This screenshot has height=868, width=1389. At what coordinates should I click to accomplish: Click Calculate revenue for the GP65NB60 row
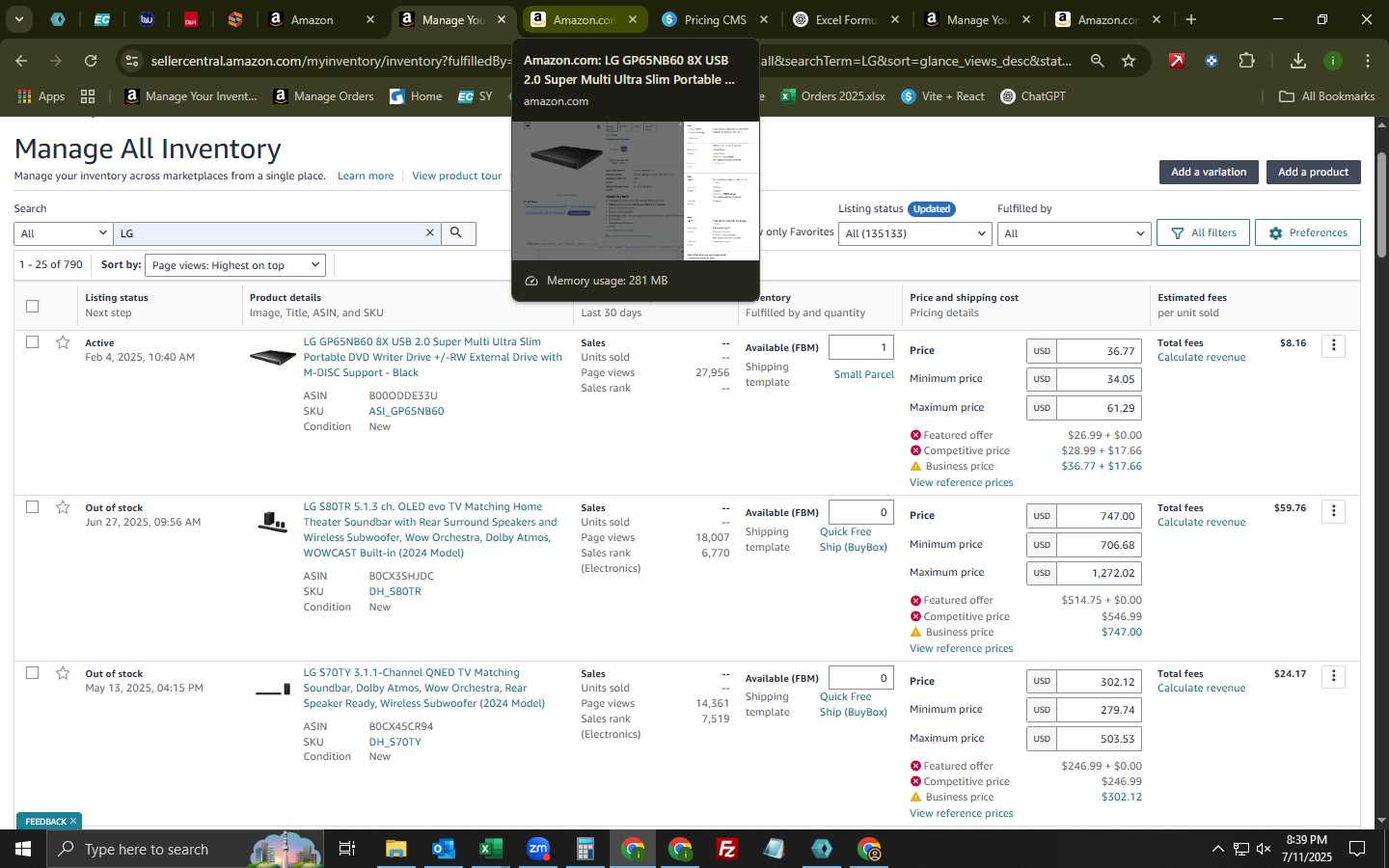coord(1201,358)
